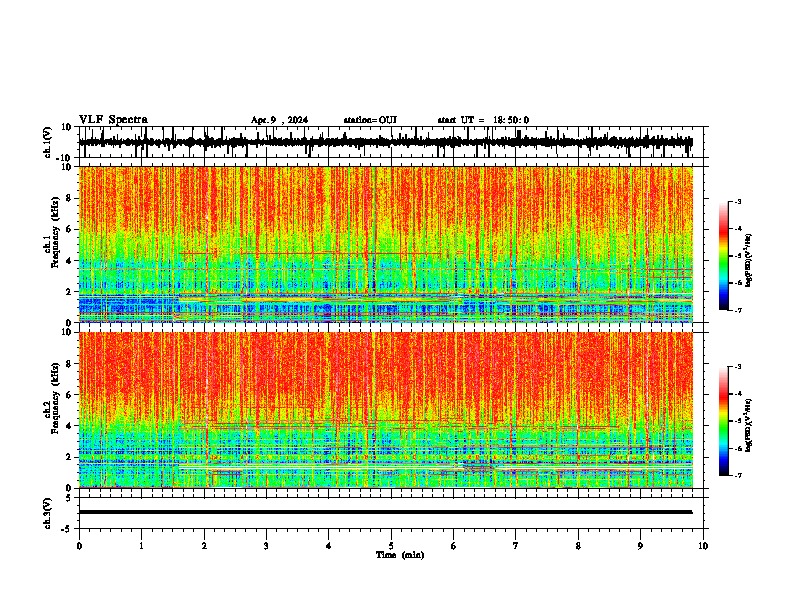Click the ch.1 spectrogram color bar

723,256
